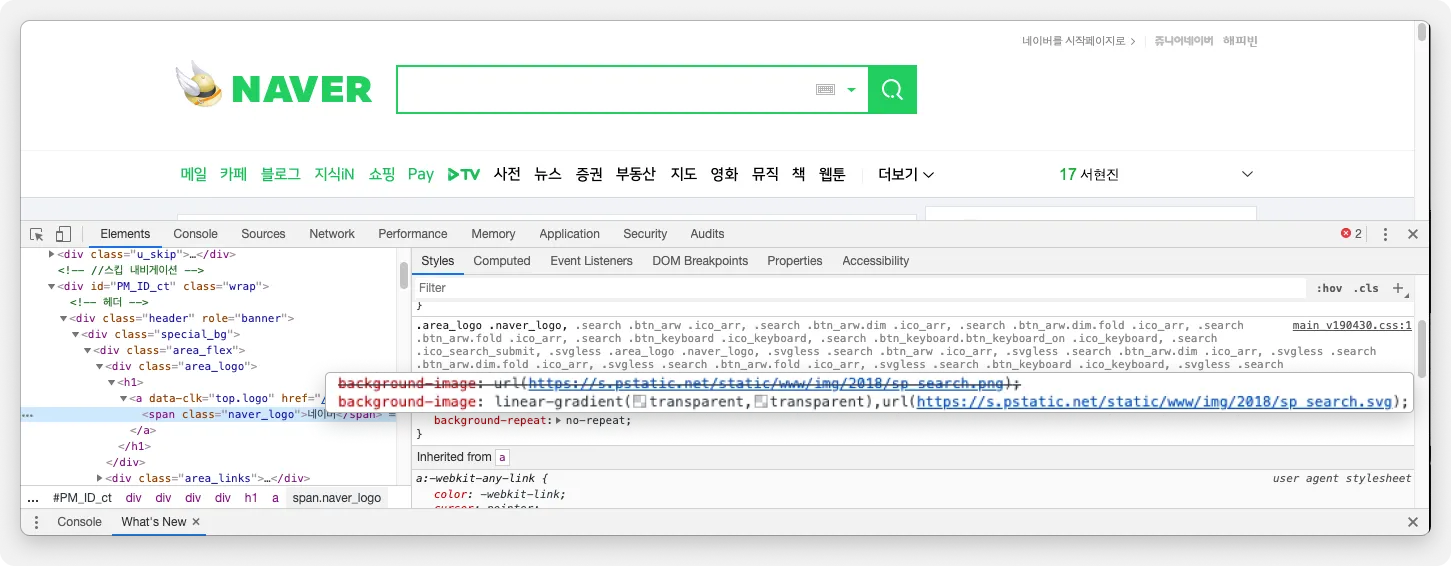The height and width of the screenshot is (566, 1451).
Task: Open the drawer three-dot menu beside Console
Action: pos(37,522)
